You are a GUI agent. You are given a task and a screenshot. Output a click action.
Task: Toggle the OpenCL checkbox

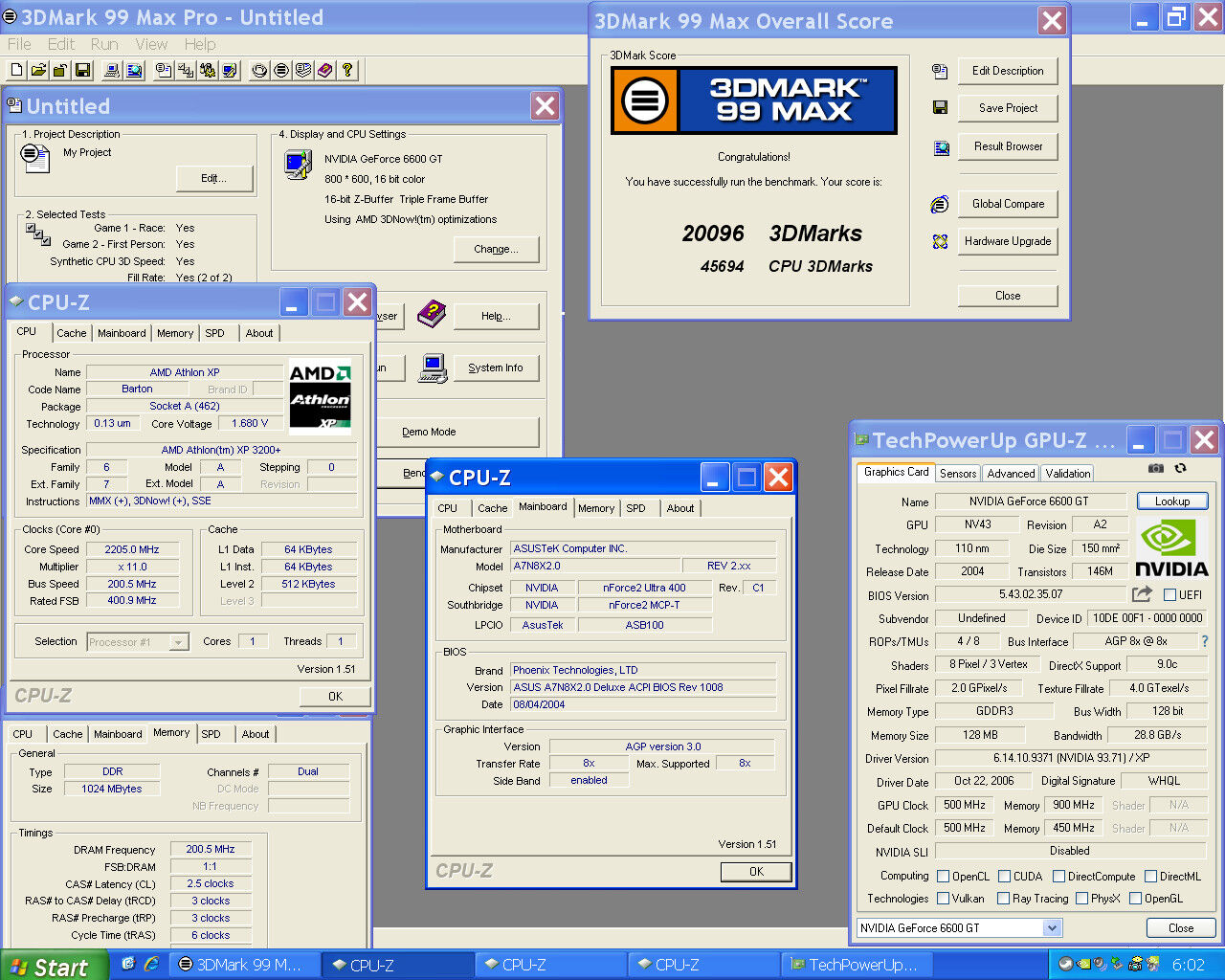tap(944, 876)
